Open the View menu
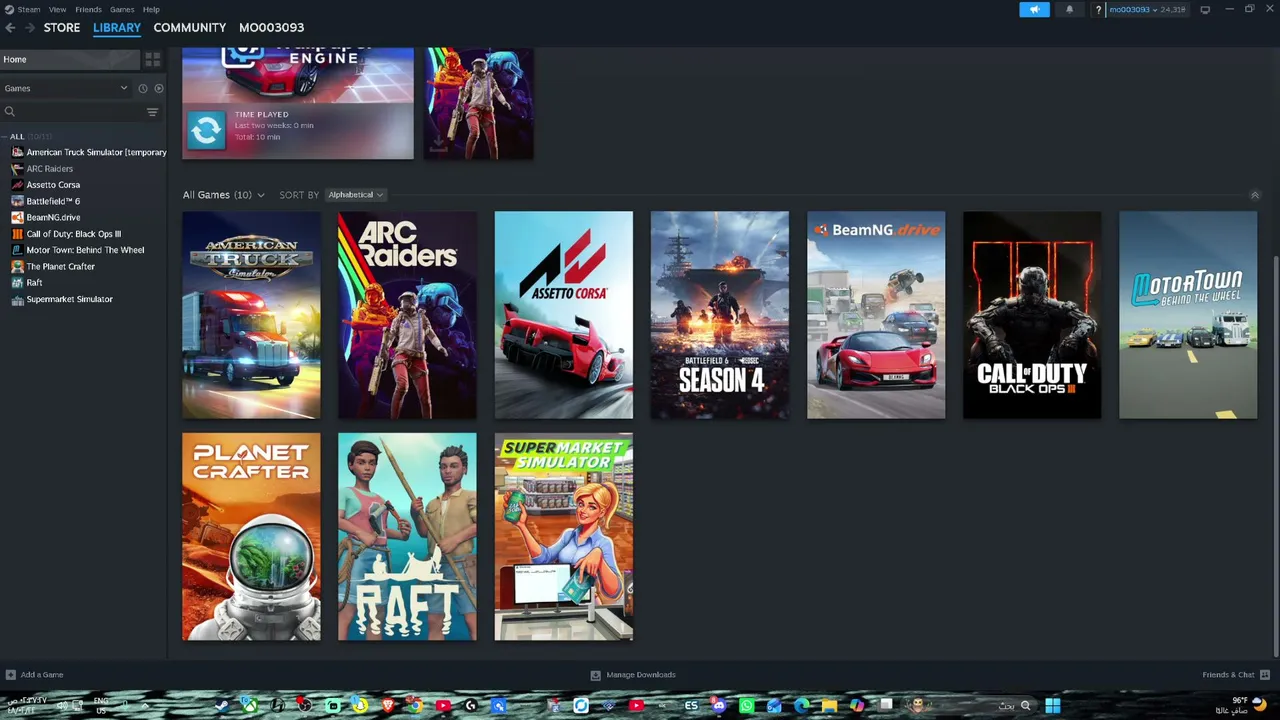The height and width of the screenshot is (720, 1280). pyautogui.click(x=58, y=10)
